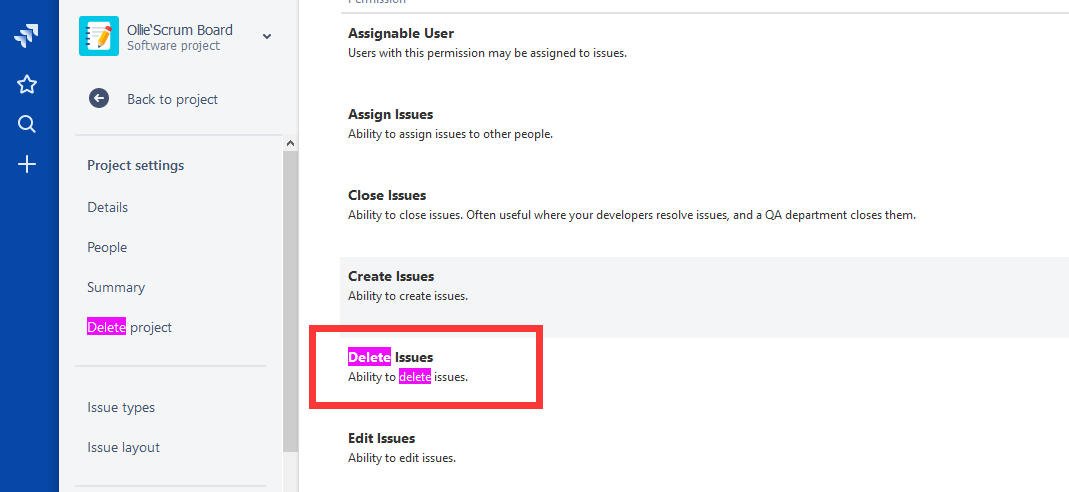1069x492 pixels.
Task: Click the Ollie'Scrum Board project avatar
Action: pos(99,36)
